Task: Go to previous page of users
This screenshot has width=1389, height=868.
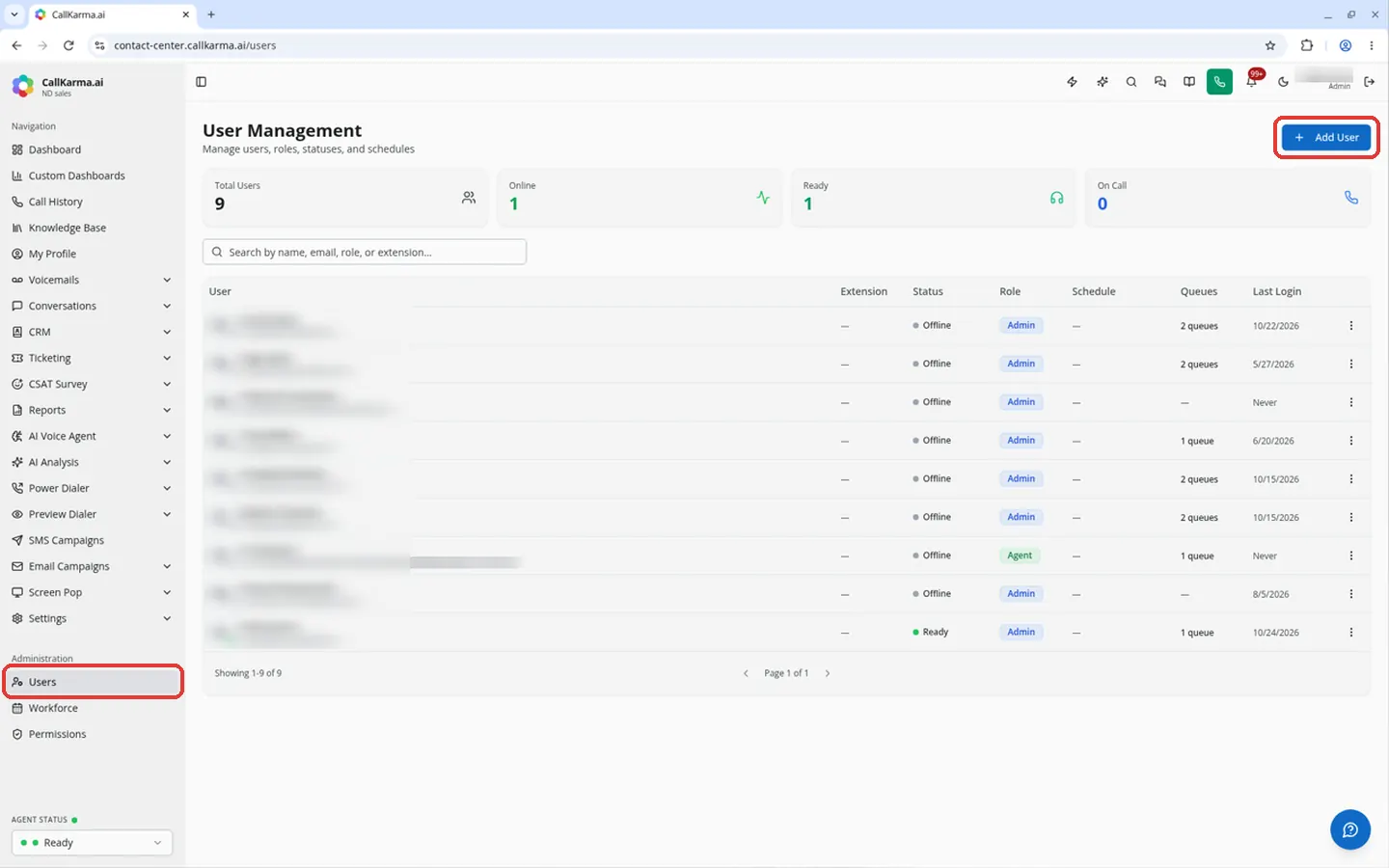Action: tap(746, 673)
